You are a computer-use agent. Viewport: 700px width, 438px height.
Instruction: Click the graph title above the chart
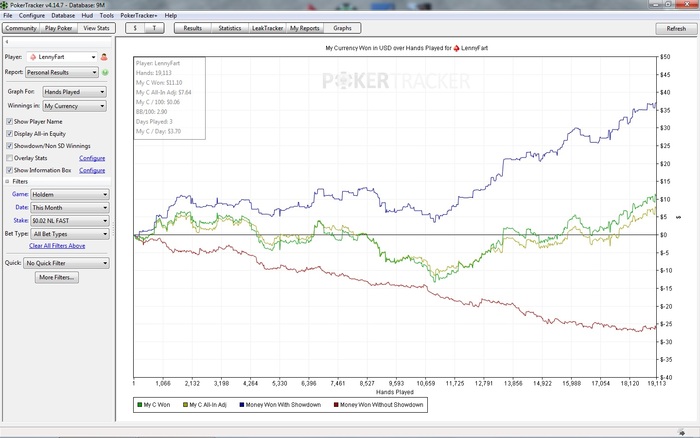[406, 48]
